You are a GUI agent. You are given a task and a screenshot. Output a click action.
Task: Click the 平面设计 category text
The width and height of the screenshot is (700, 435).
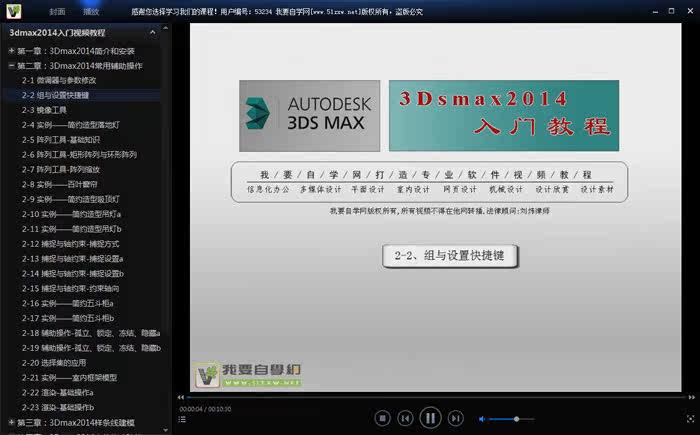(x=368, y=189)
